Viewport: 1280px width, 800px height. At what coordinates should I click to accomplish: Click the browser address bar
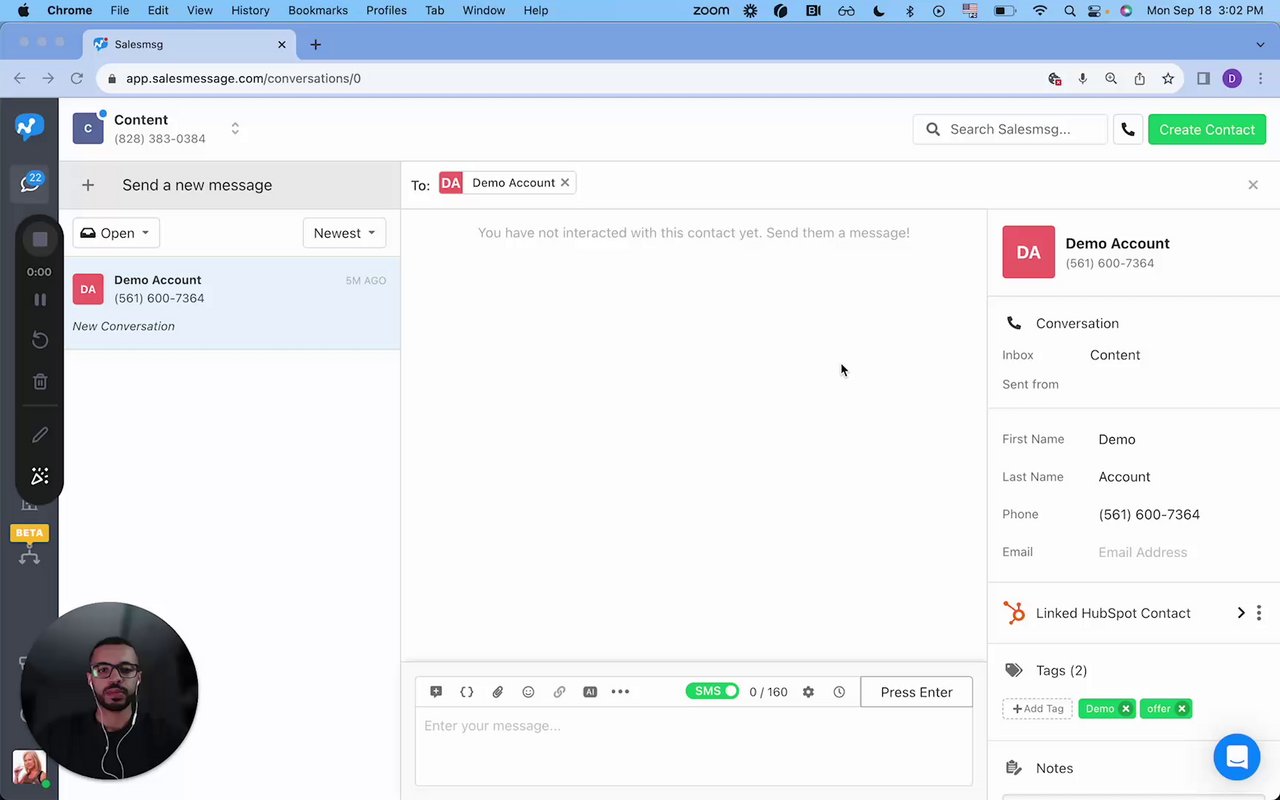[570, 78]
